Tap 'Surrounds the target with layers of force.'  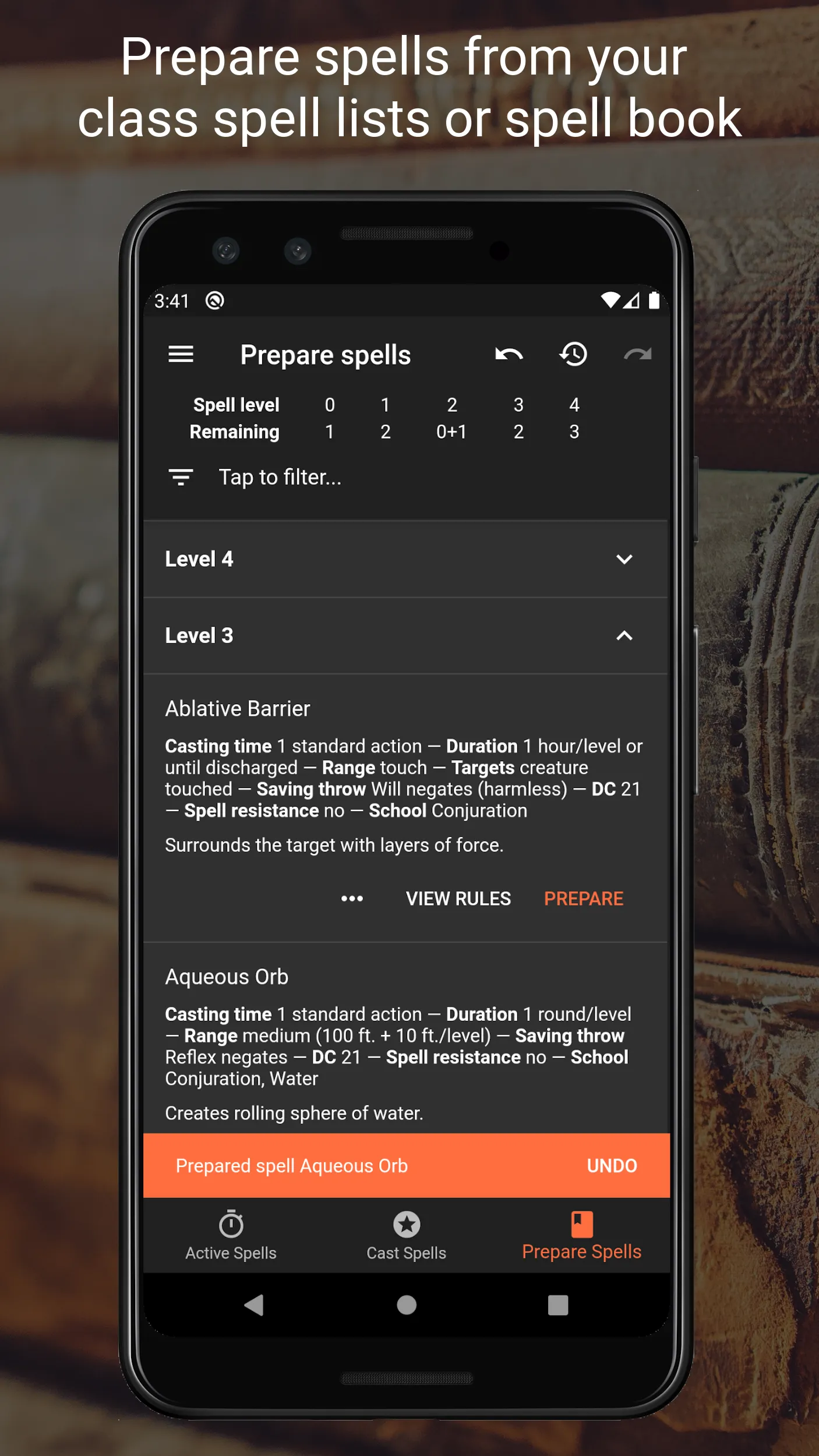pos(334,845)
